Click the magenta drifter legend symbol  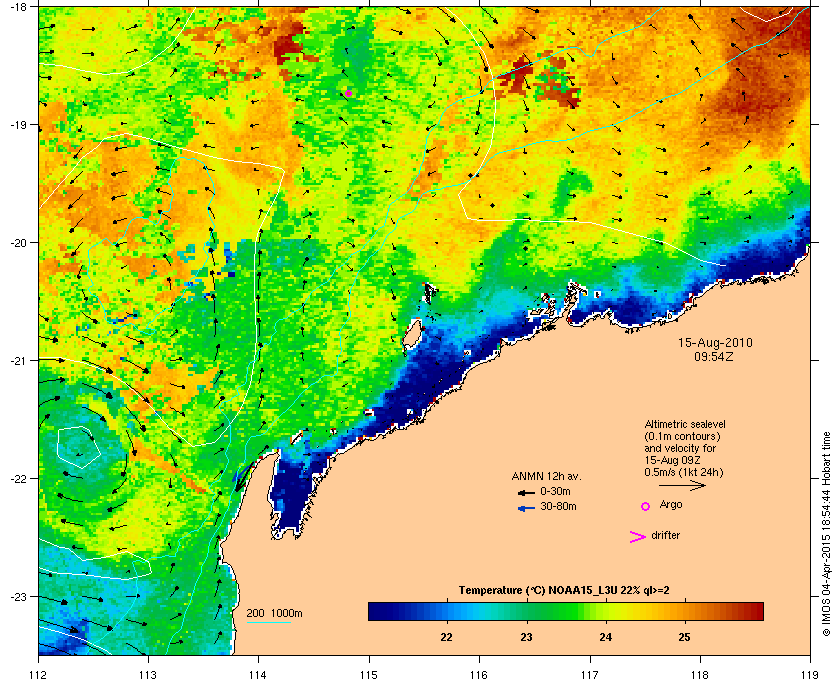638,537
